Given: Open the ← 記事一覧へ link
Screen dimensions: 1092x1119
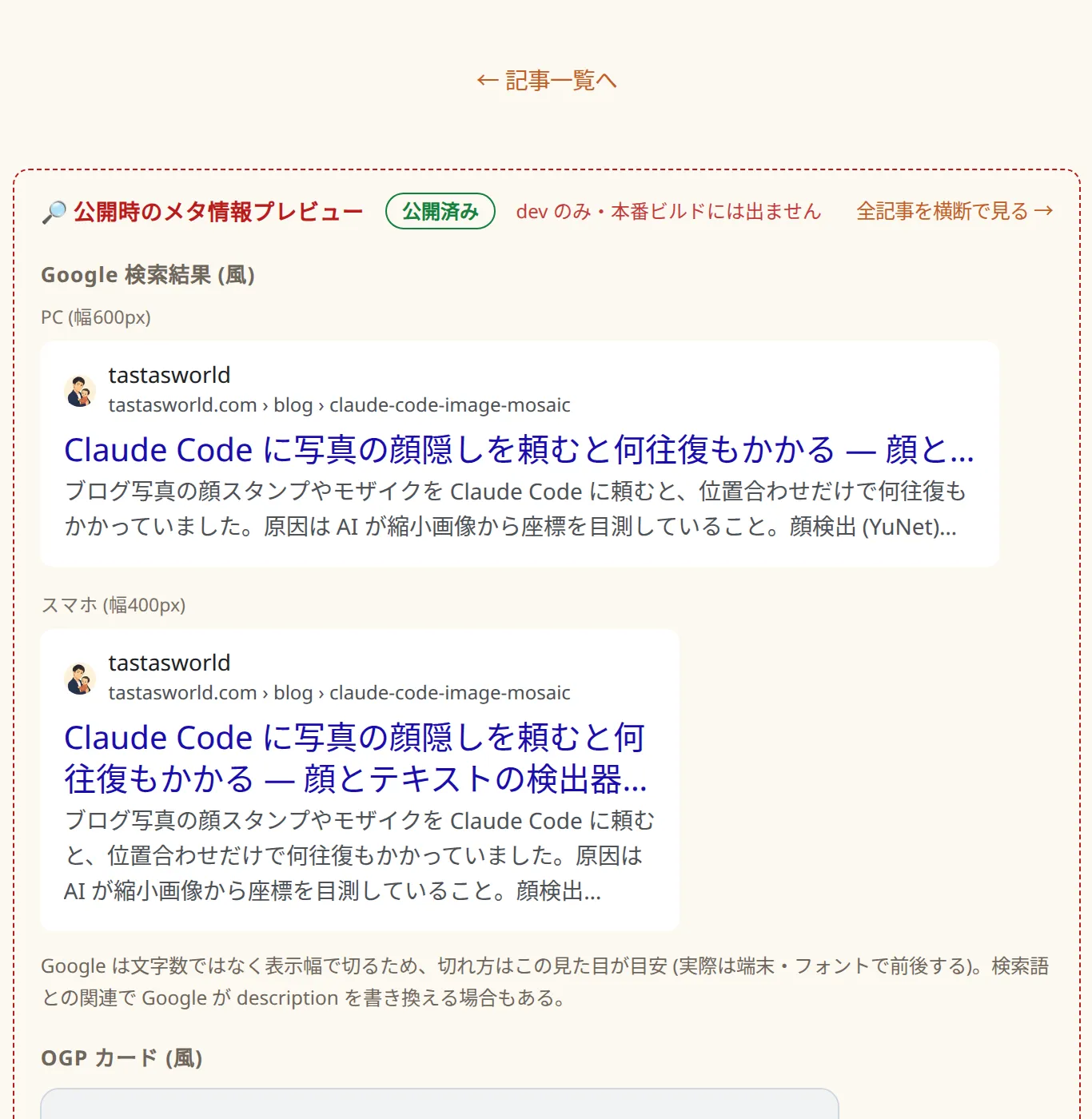Looking at the screenshot, I should coord(546,81).
